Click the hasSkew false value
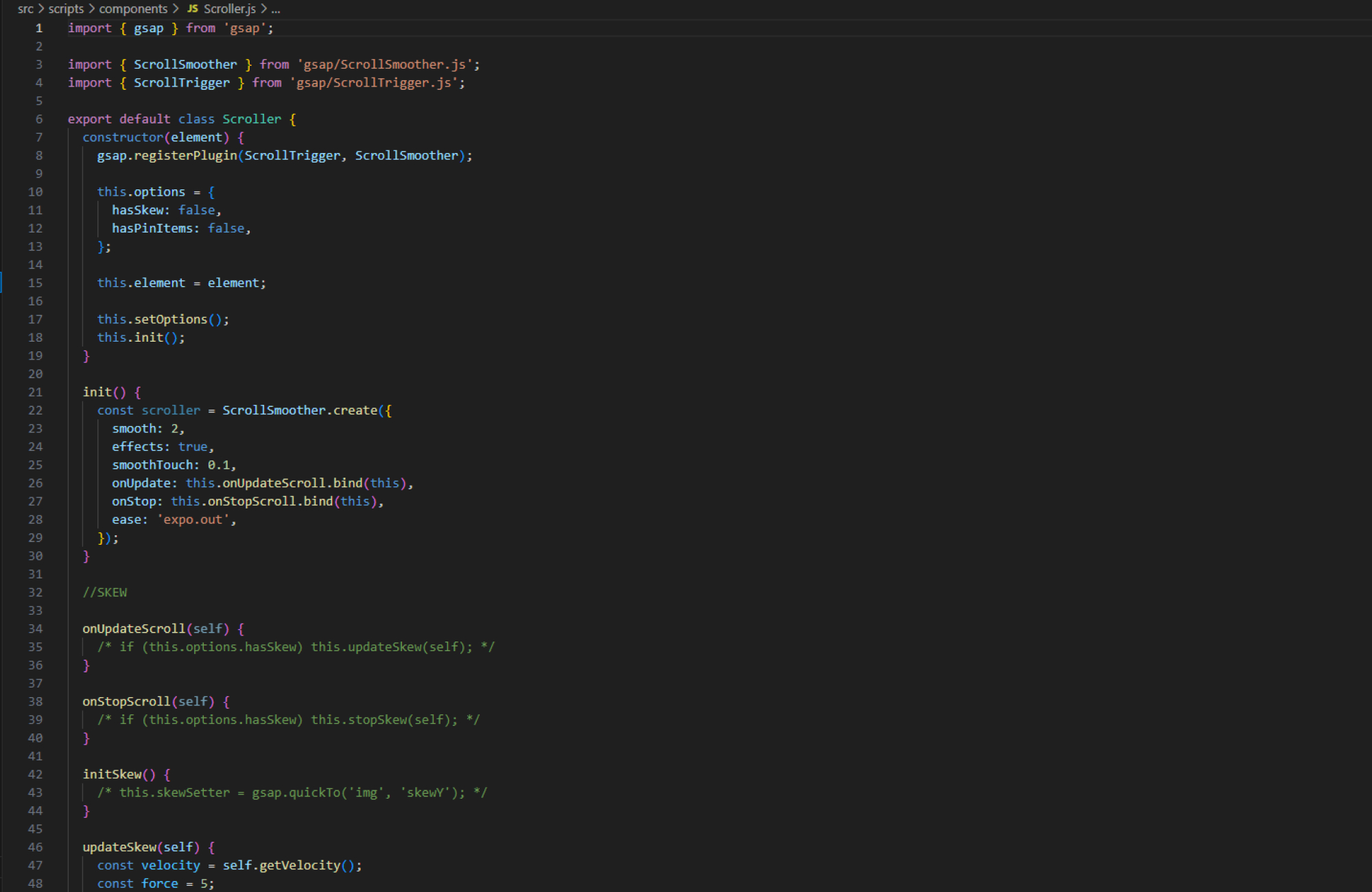The height and width of the screenshot is (892, 1372). click(x=196, y=210)
